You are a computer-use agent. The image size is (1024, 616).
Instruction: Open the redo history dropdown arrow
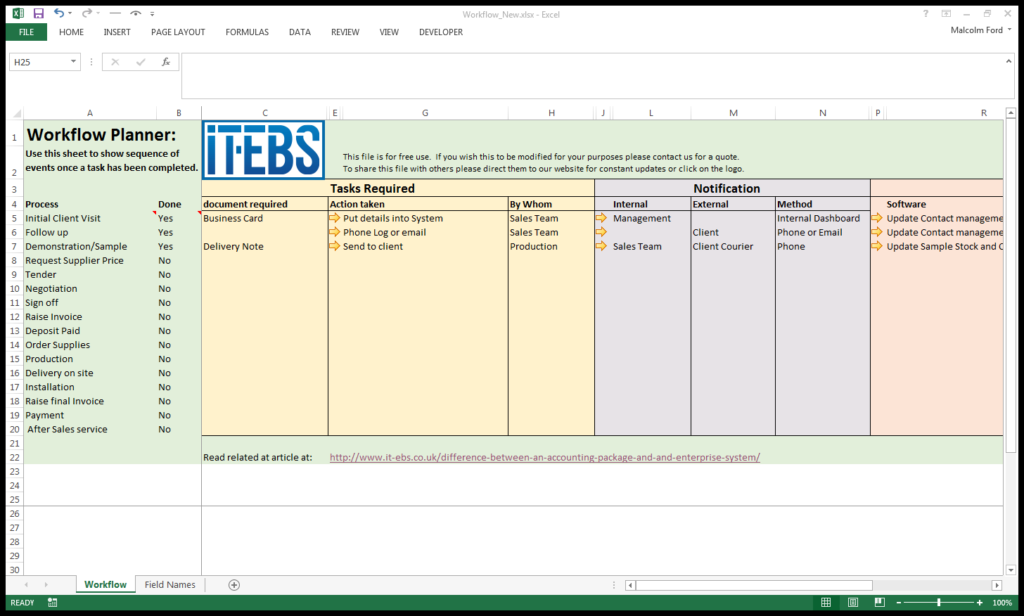(x=98, y=13)
